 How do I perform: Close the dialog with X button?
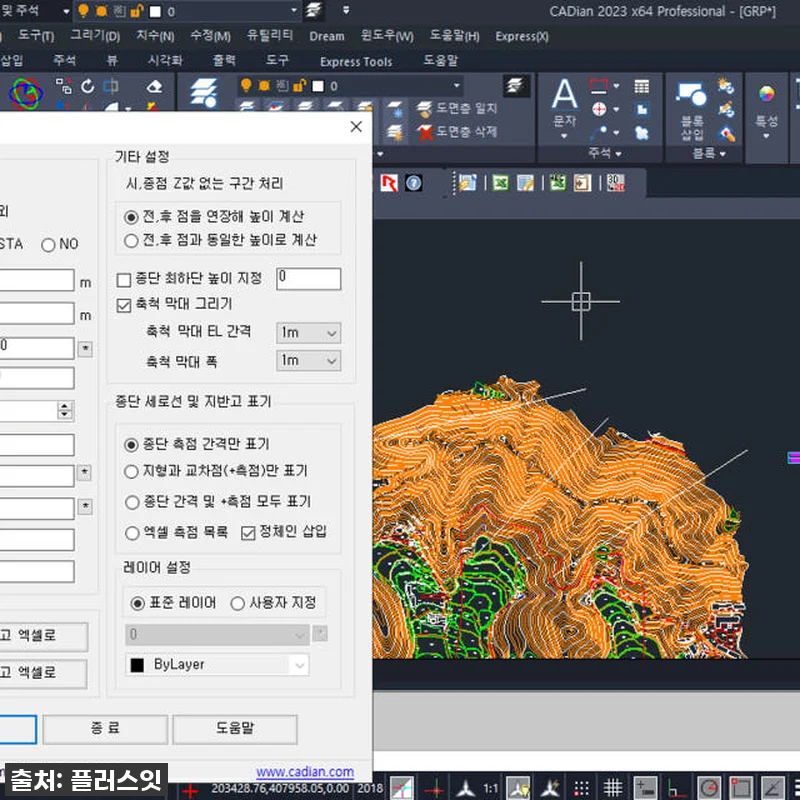[x=356, y=127]
